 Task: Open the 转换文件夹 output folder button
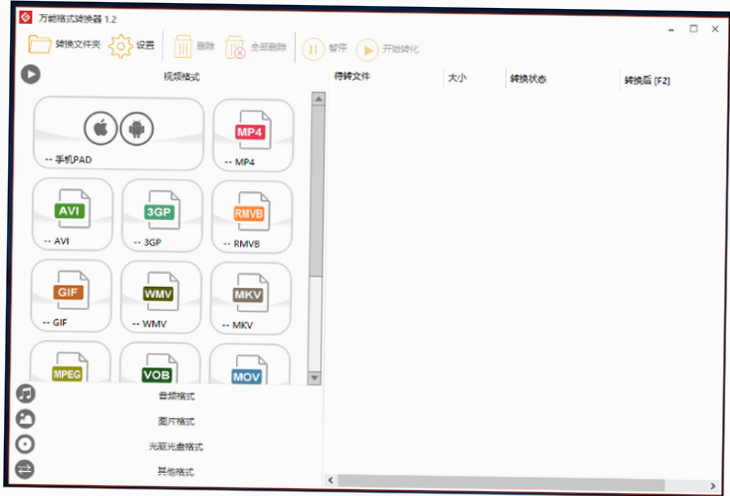(x=64, y=44)
